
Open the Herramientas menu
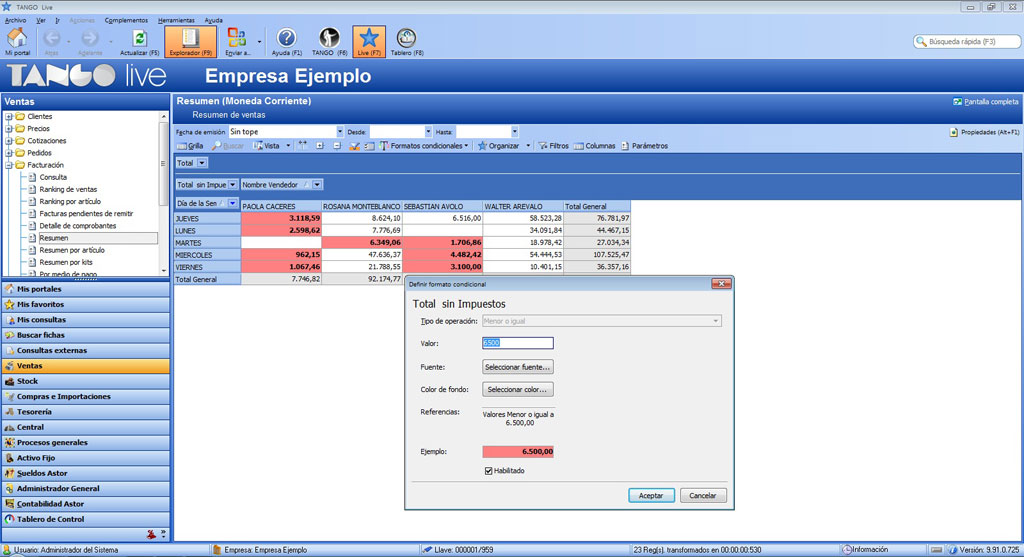pyautogui.click(x=176, y=20)
